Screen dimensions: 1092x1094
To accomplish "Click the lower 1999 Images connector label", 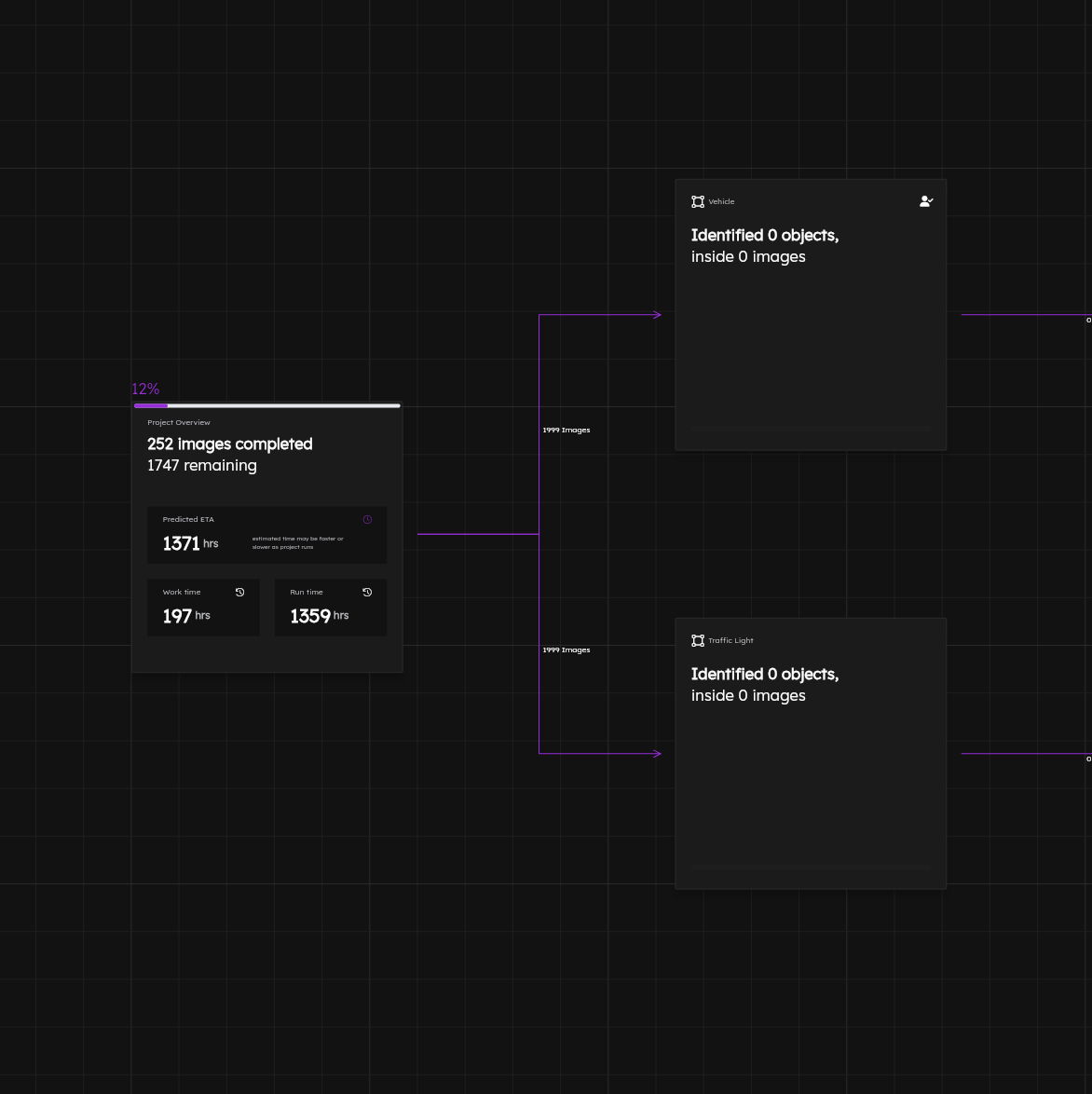I will click(x=566, y=650).
